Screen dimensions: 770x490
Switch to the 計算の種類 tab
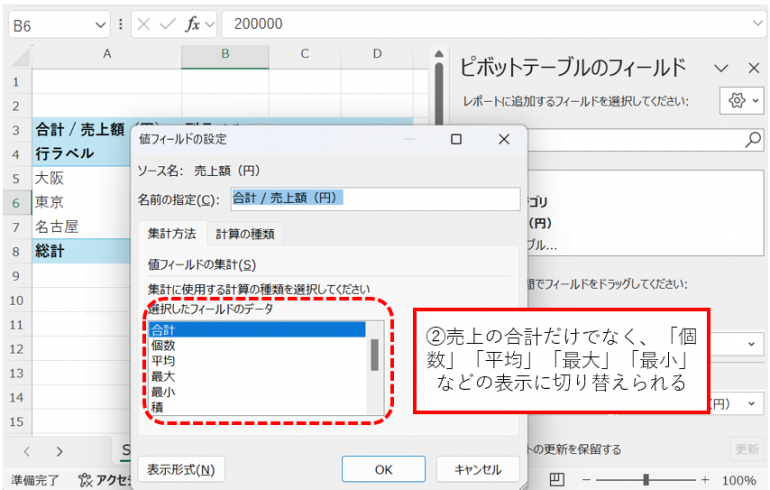tap(245, 234)
